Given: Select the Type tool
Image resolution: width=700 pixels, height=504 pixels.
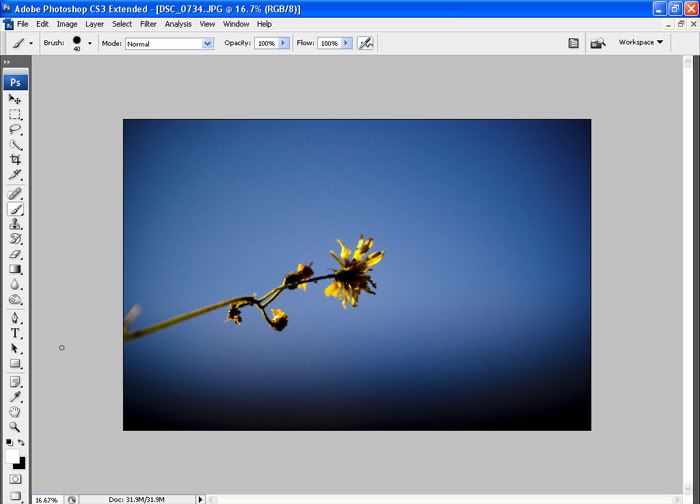Looking at the screenshot, I should pyautogui.click(x=15, y=333).
